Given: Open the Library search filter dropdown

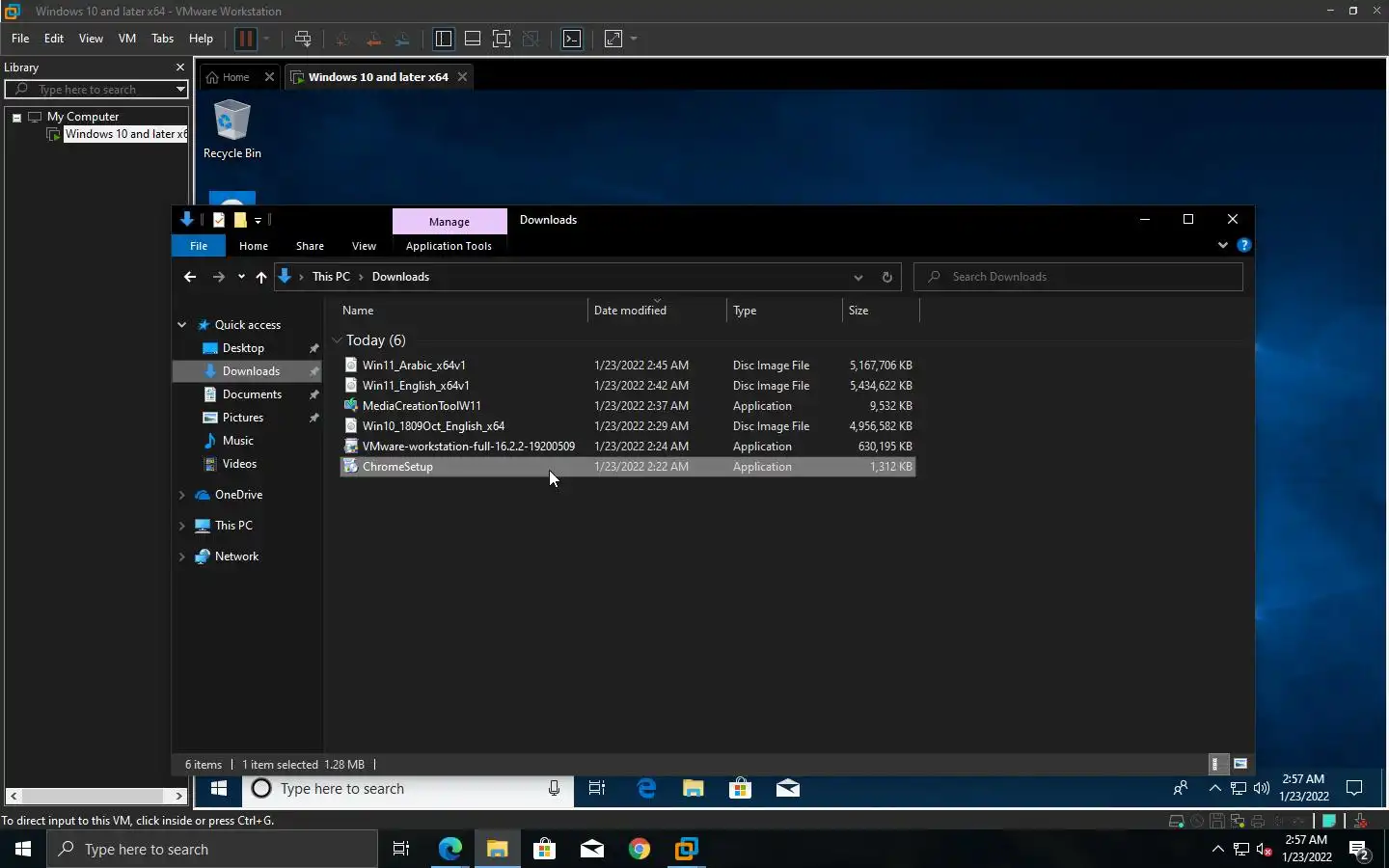Looking at the screenshot, I should point(180,90).
